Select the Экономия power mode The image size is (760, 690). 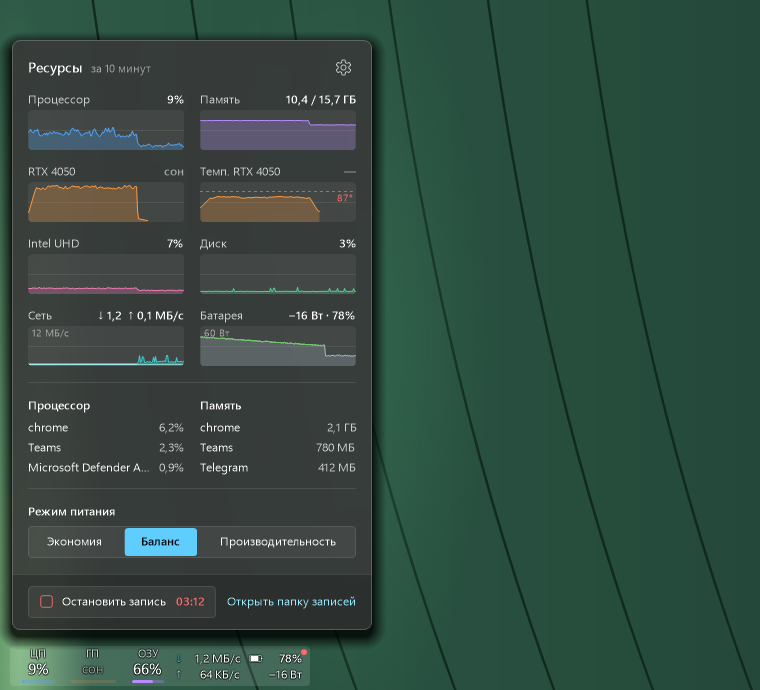74,542
